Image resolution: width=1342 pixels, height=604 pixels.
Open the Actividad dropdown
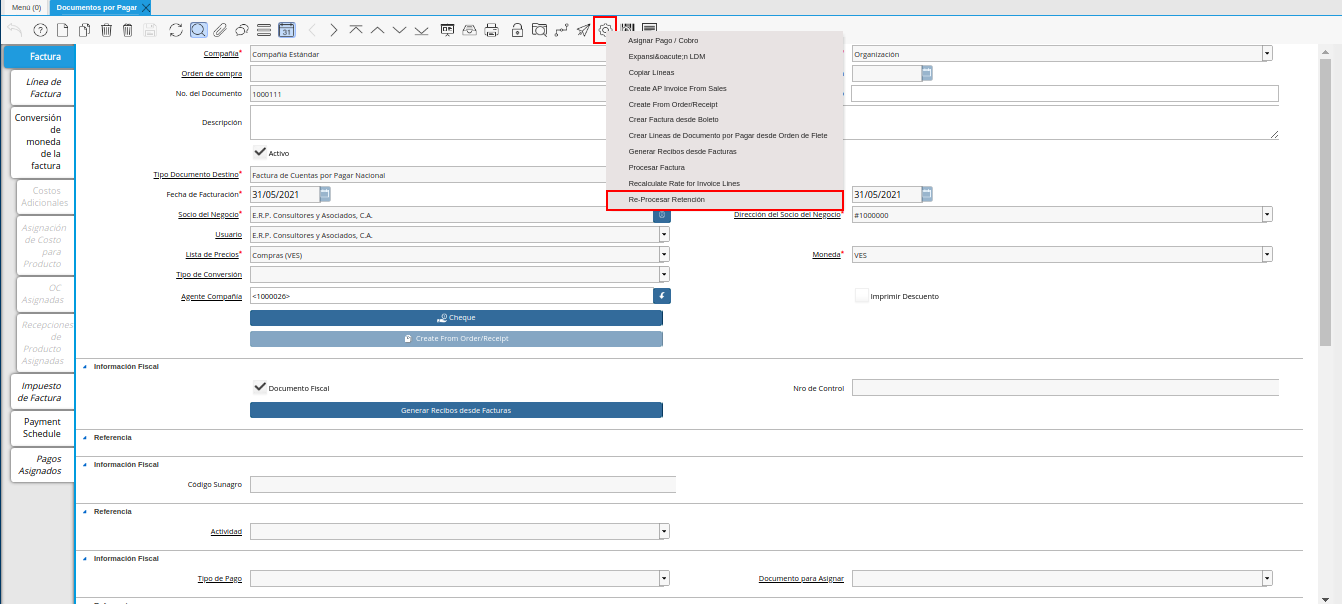pyautogui.click(x=664, y=531)
